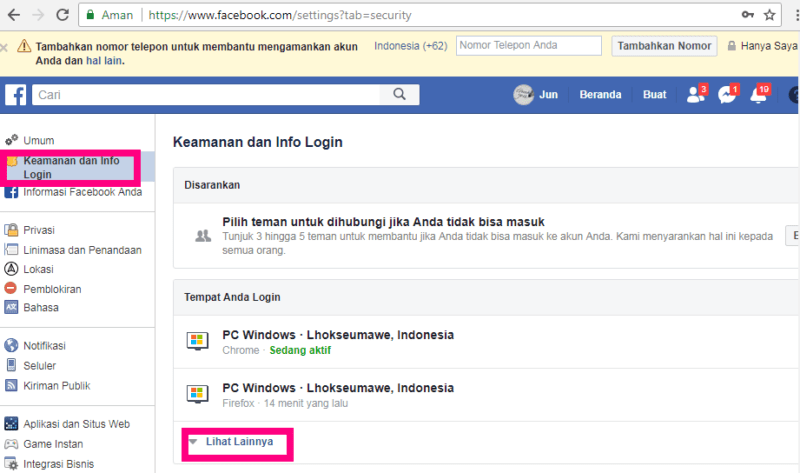Screen dimensions: 800x473
Task: Open Lokasi settings
Action: (x=38, y=269)
